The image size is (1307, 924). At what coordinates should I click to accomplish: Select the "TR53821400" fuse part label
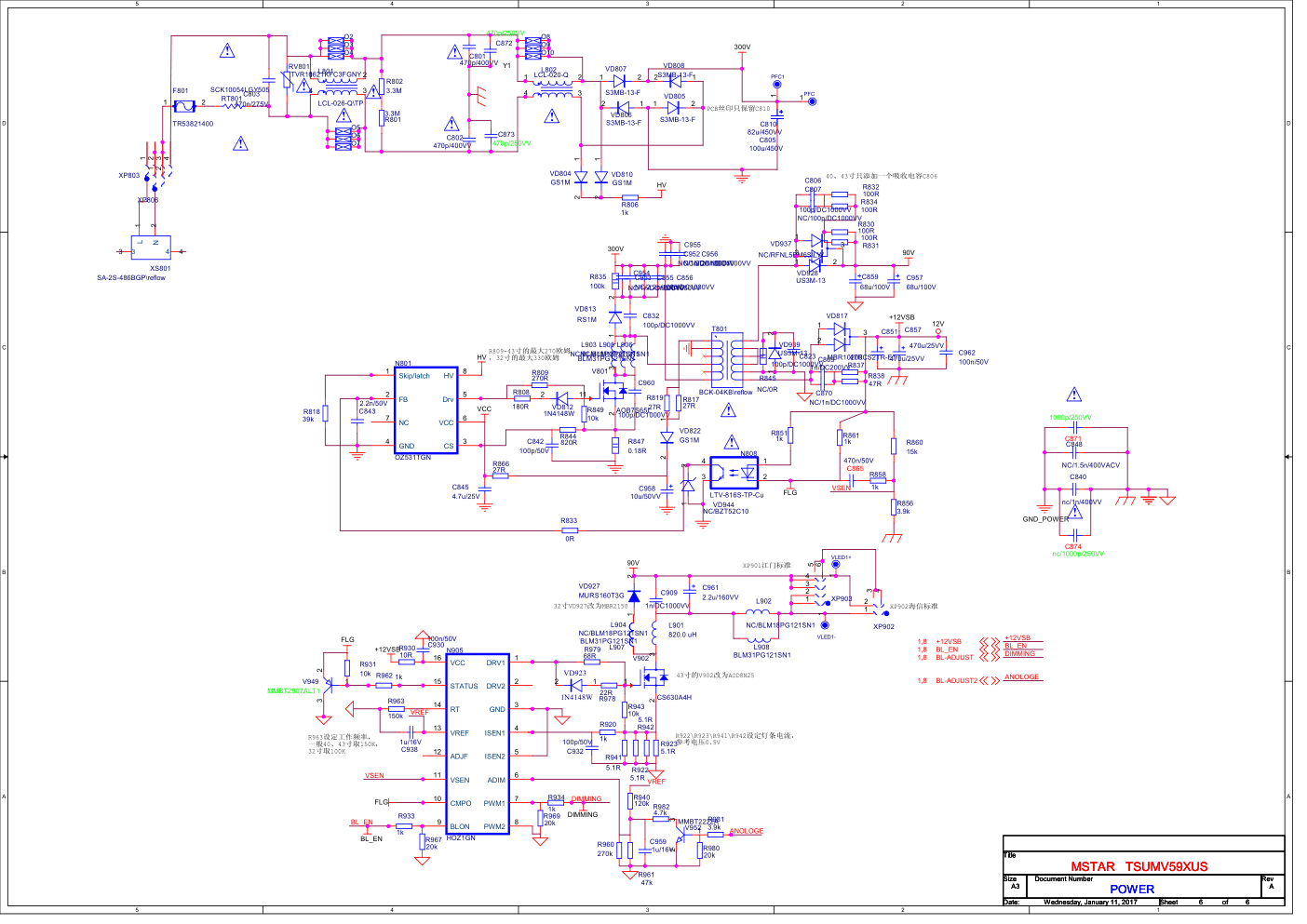[193, 124]
